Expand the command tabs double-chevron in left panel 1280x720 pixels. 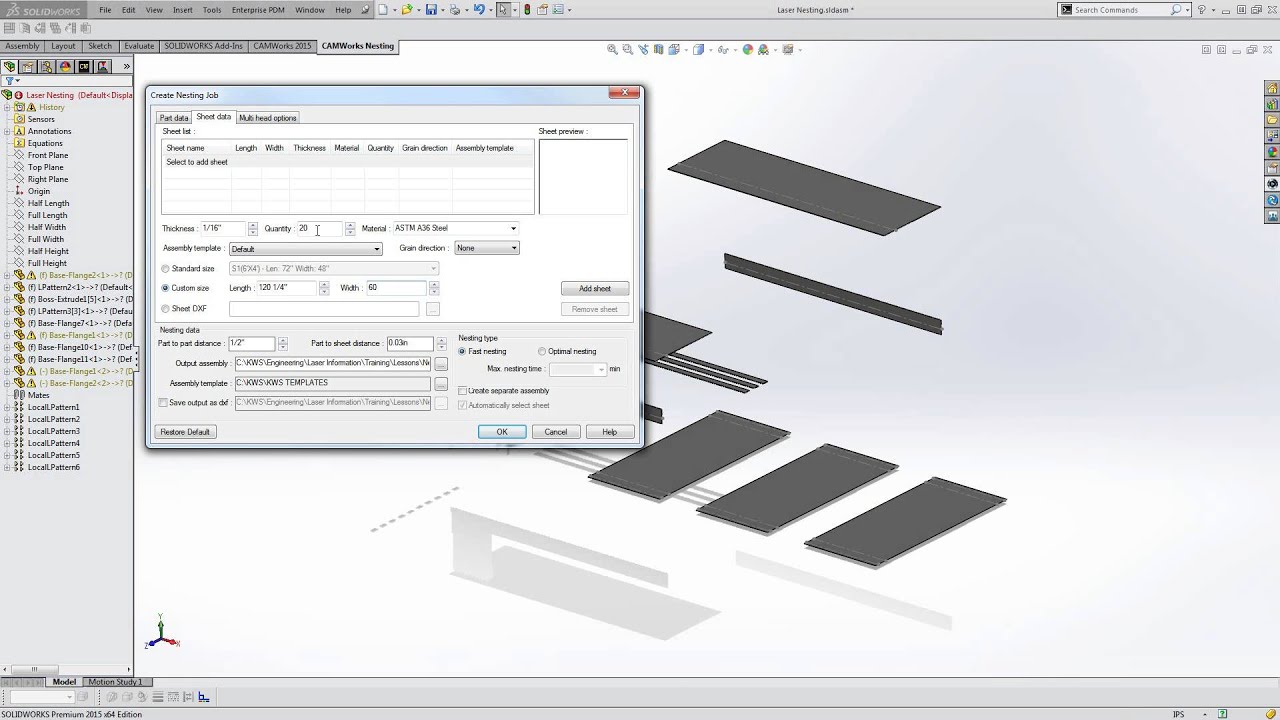coord(126,67)
